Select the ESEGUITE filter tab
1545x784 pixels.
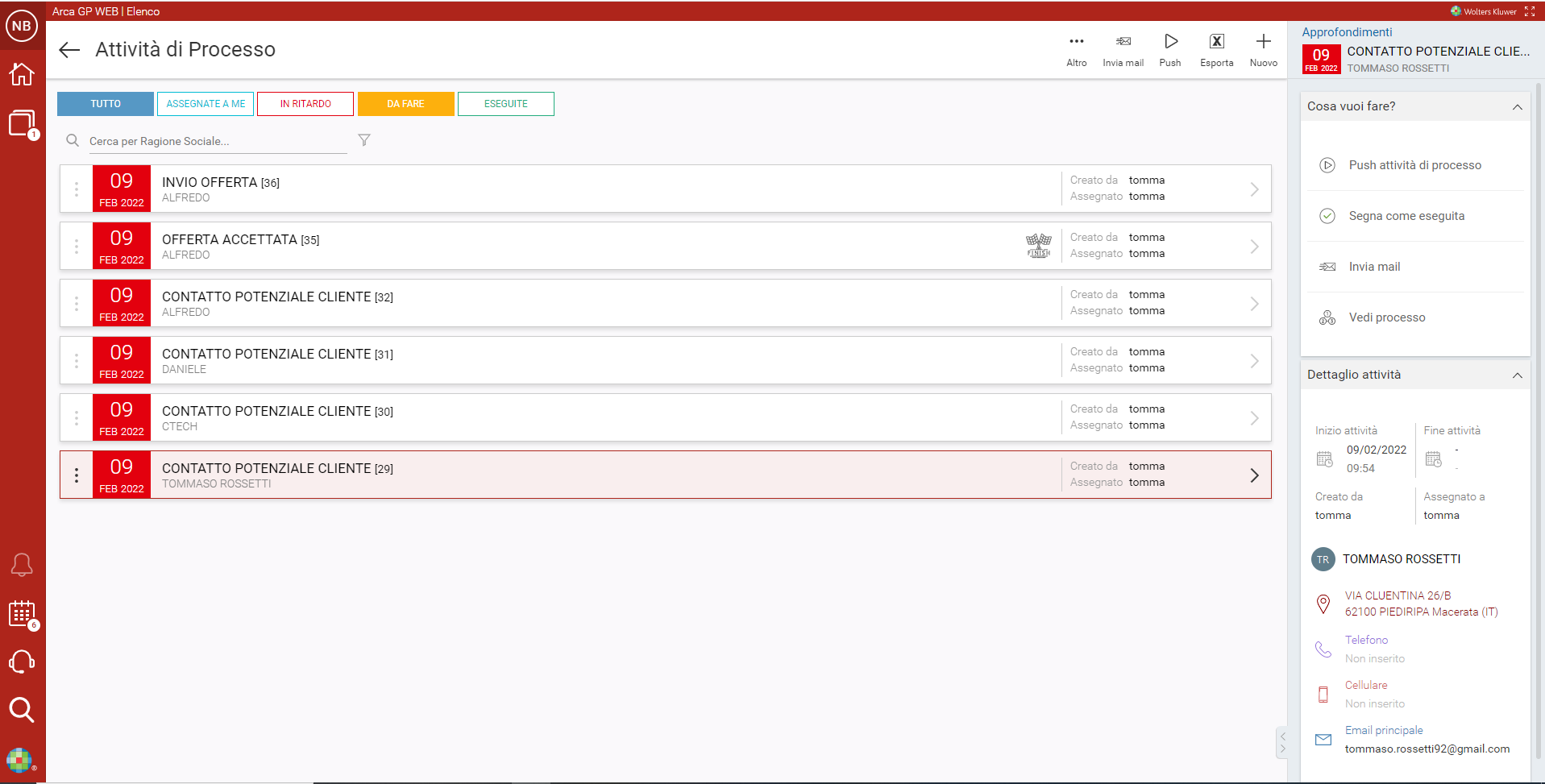pyautogui.click(x=506, y=104)
